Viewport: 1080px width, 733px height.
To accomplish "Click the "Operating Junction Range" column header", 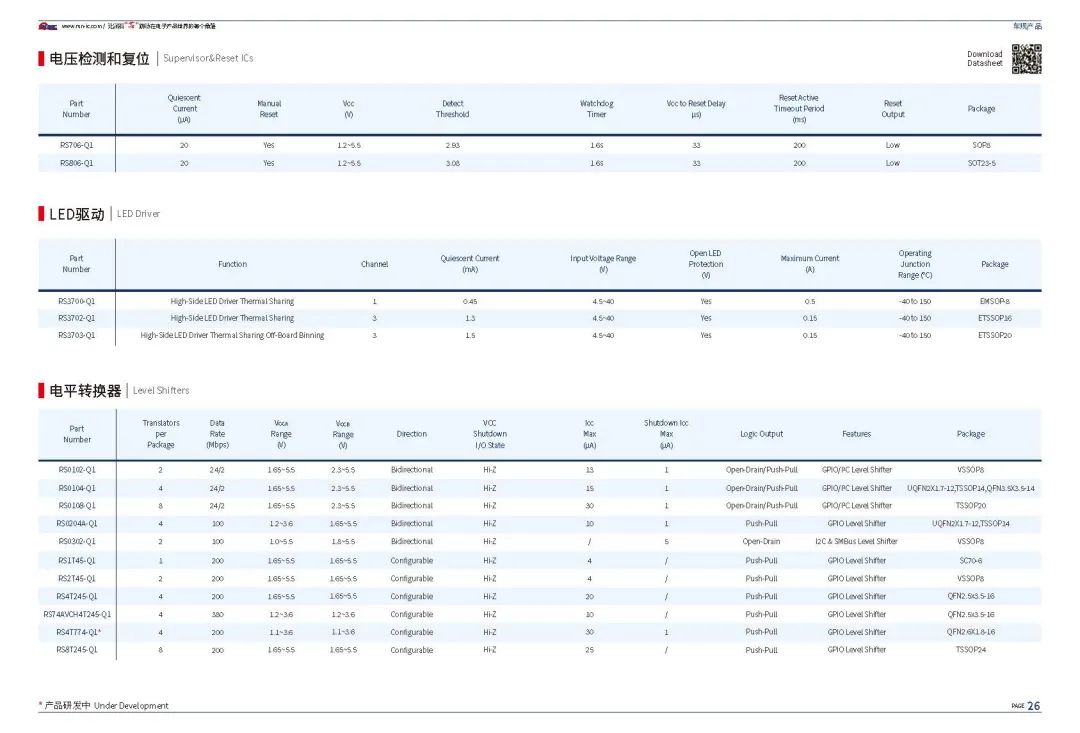I will point(915,264).
